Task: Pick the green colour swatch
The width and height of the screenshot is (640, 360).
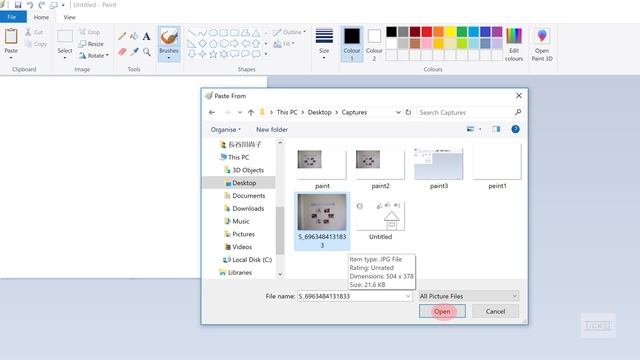Action: [x=462, y=32]
